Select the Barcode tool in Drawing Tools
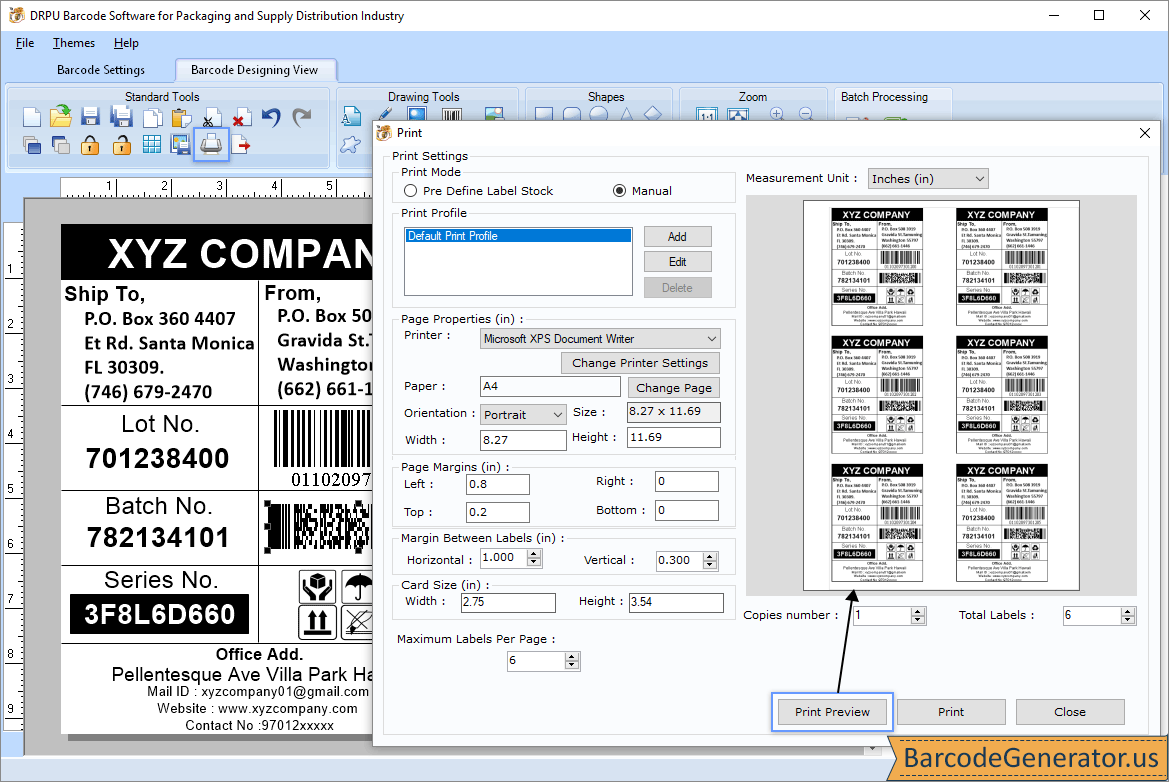The width and height of the screenshot is (1169, 782). click(452, 116)
